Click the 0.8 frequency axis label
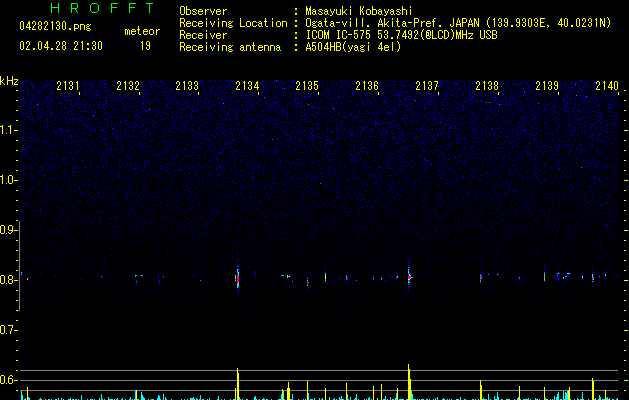The height and width of the screenshot is (400, 629). (x=8, y=280)
